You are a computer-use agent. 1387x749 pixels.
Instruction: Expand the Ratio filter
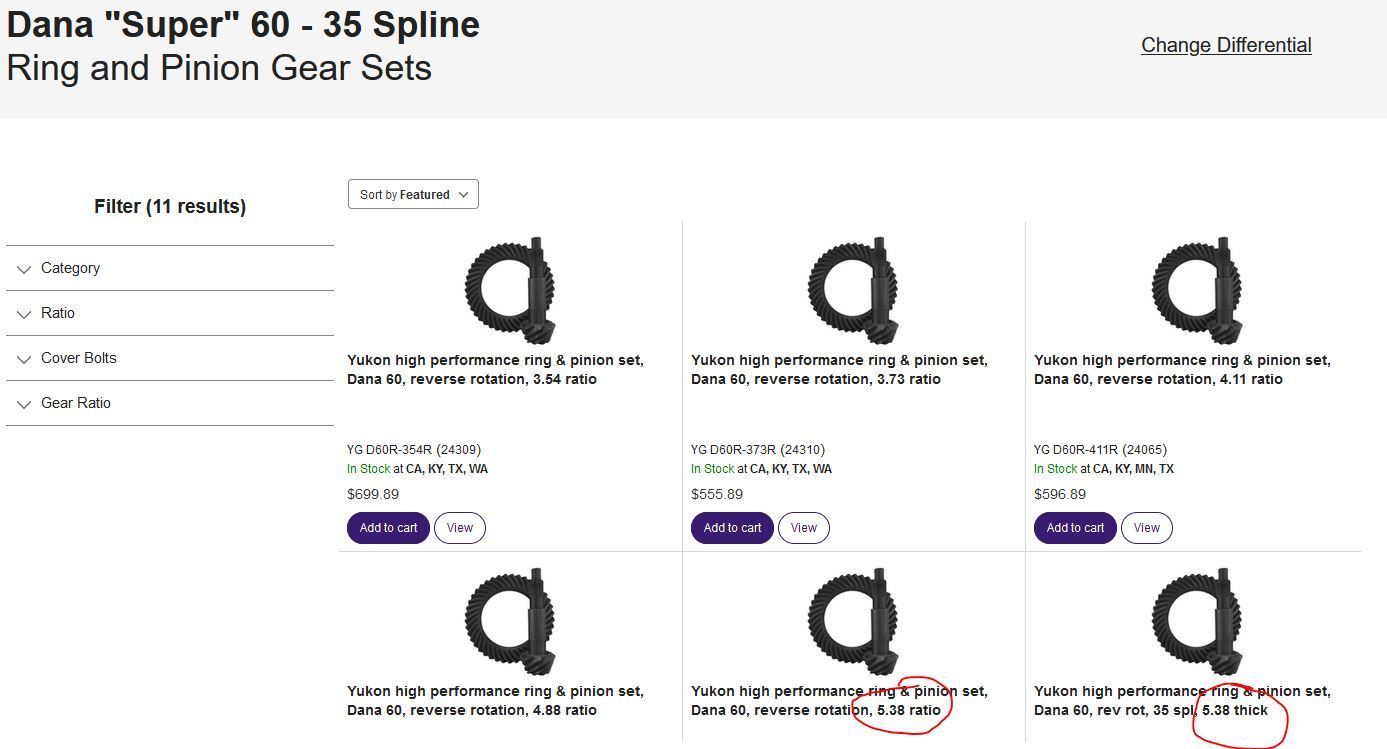coord(170,313)
